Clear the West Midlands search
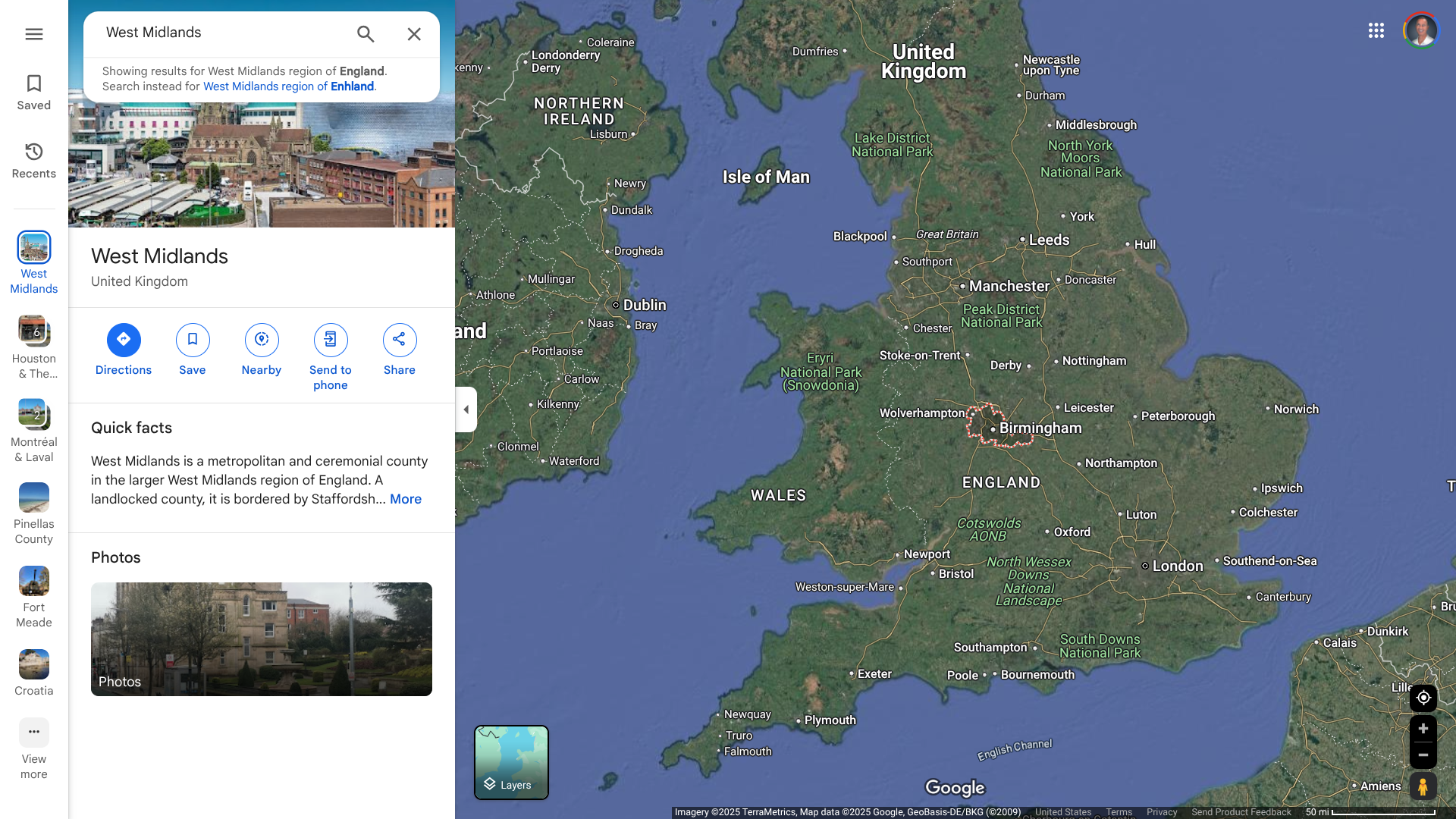 coord(414,34)
